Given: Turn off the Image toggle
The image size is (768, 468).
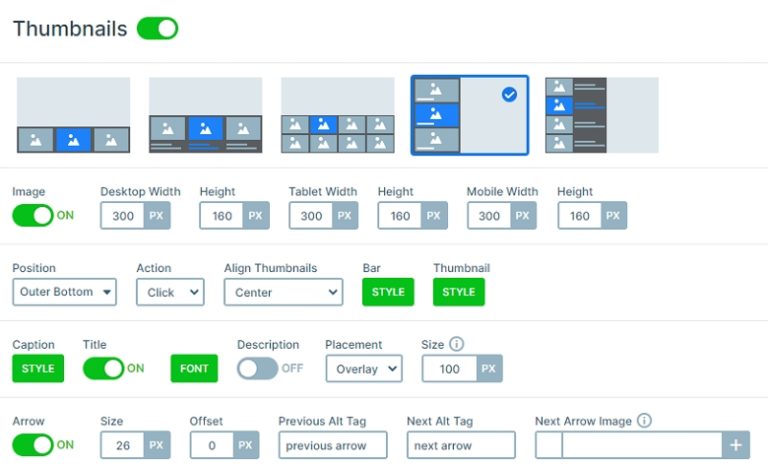Looking at the screenshot, I should [x=33, y=215].
